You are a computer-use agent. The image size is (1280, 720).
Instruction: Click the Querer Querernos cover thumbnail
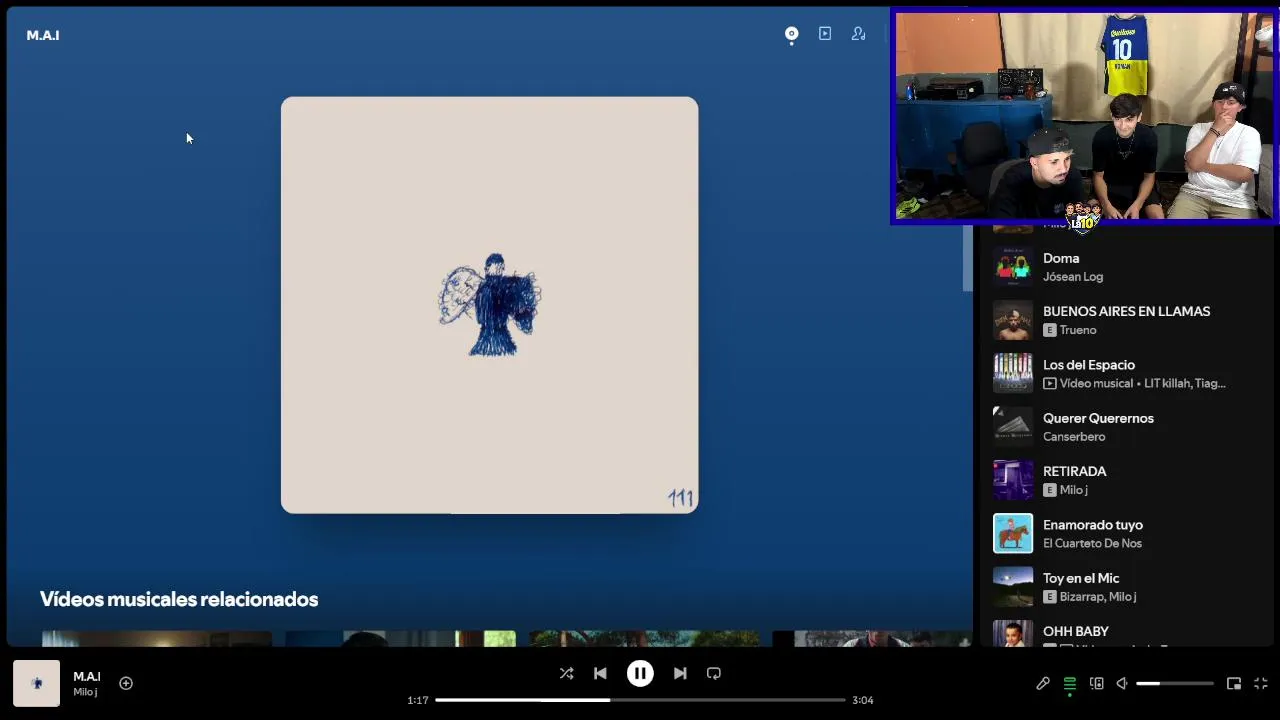tap(1013, 427)
